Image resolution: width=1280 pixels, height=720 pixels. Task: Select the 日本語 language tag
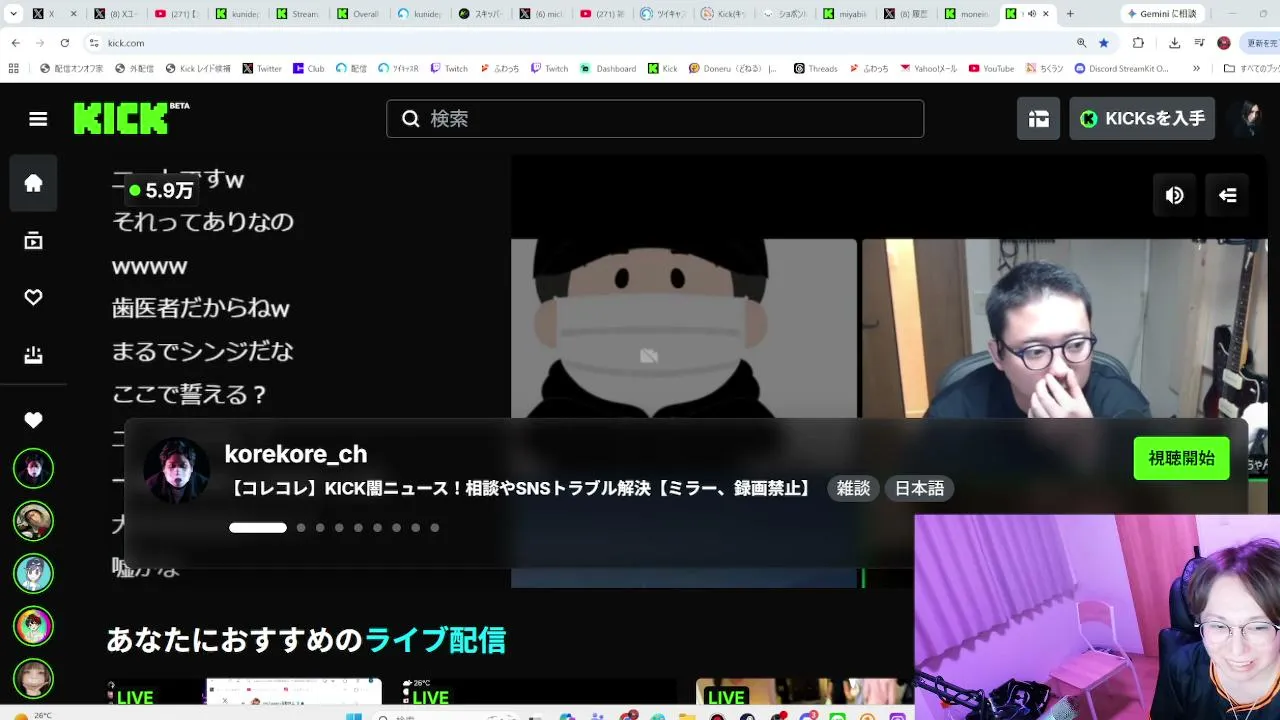pos(919,489)
